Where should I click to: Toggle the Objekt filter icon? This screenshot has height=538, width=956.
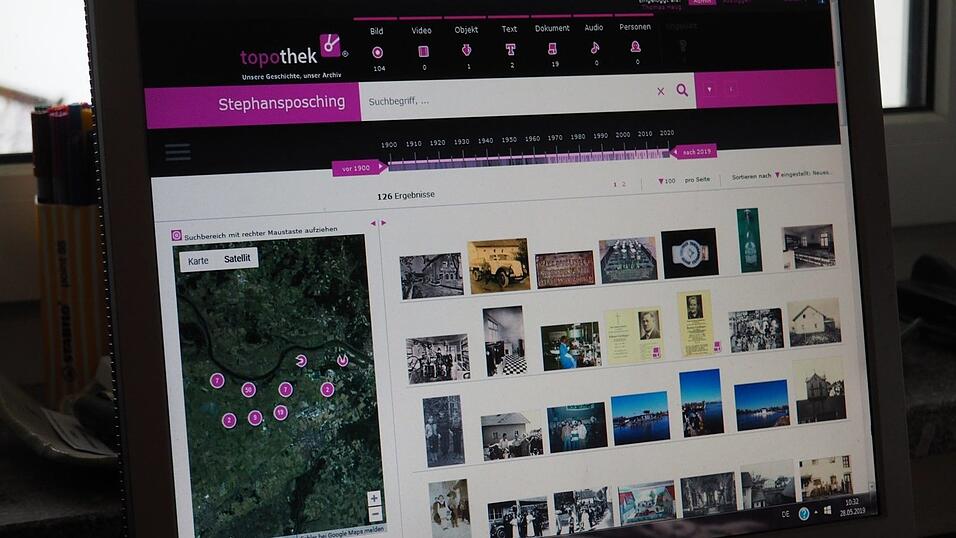point(466,50)
